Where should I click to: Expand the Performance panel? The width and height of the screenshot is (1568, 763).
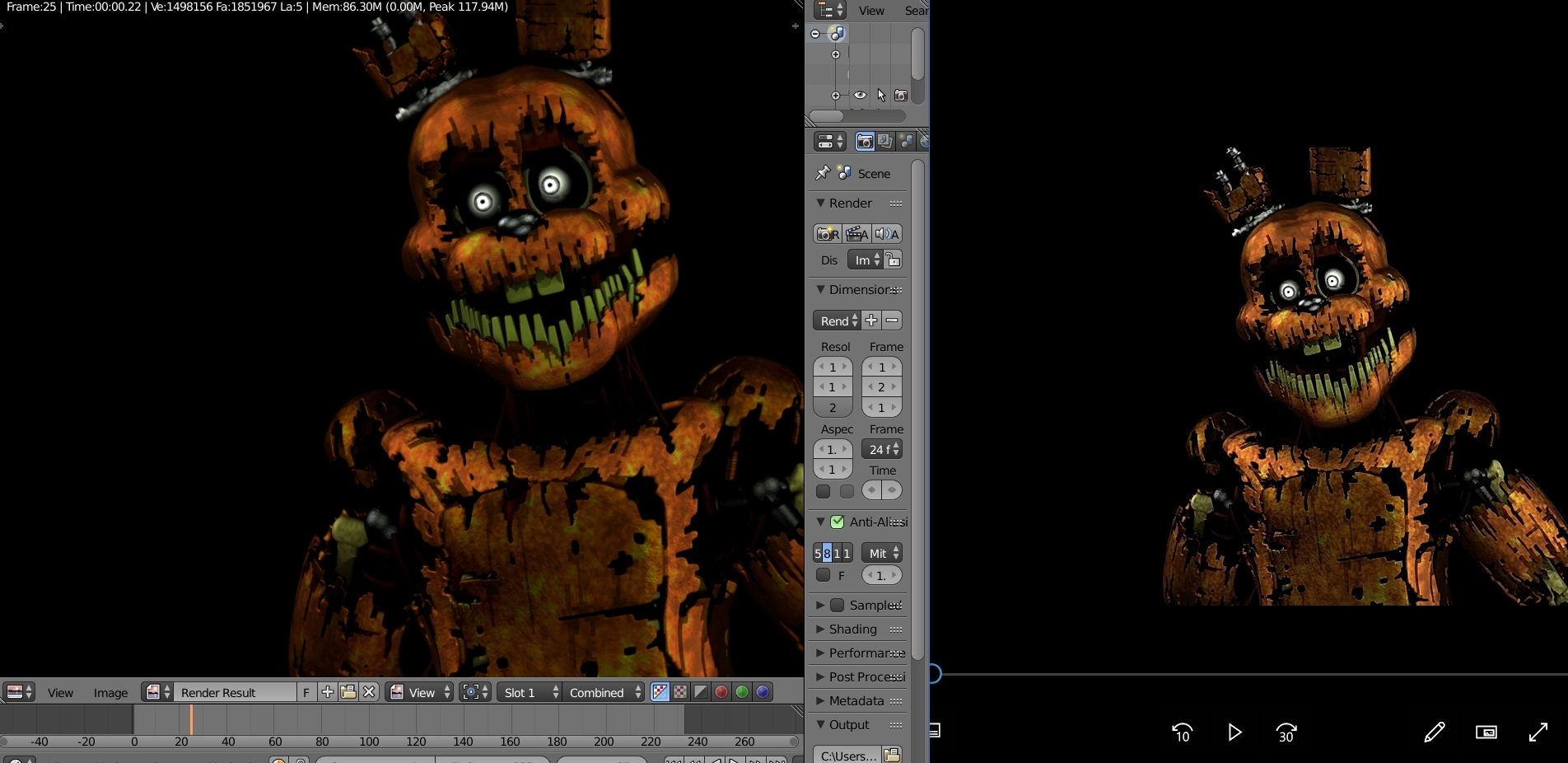point(820,653)
